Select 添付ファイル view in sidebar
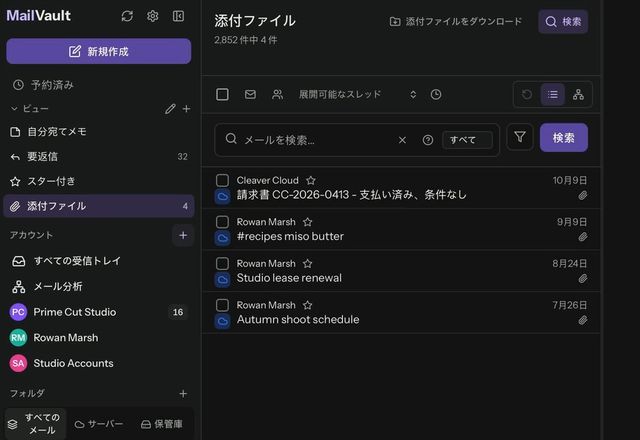 pyautogui.click(x=98, y=206)
